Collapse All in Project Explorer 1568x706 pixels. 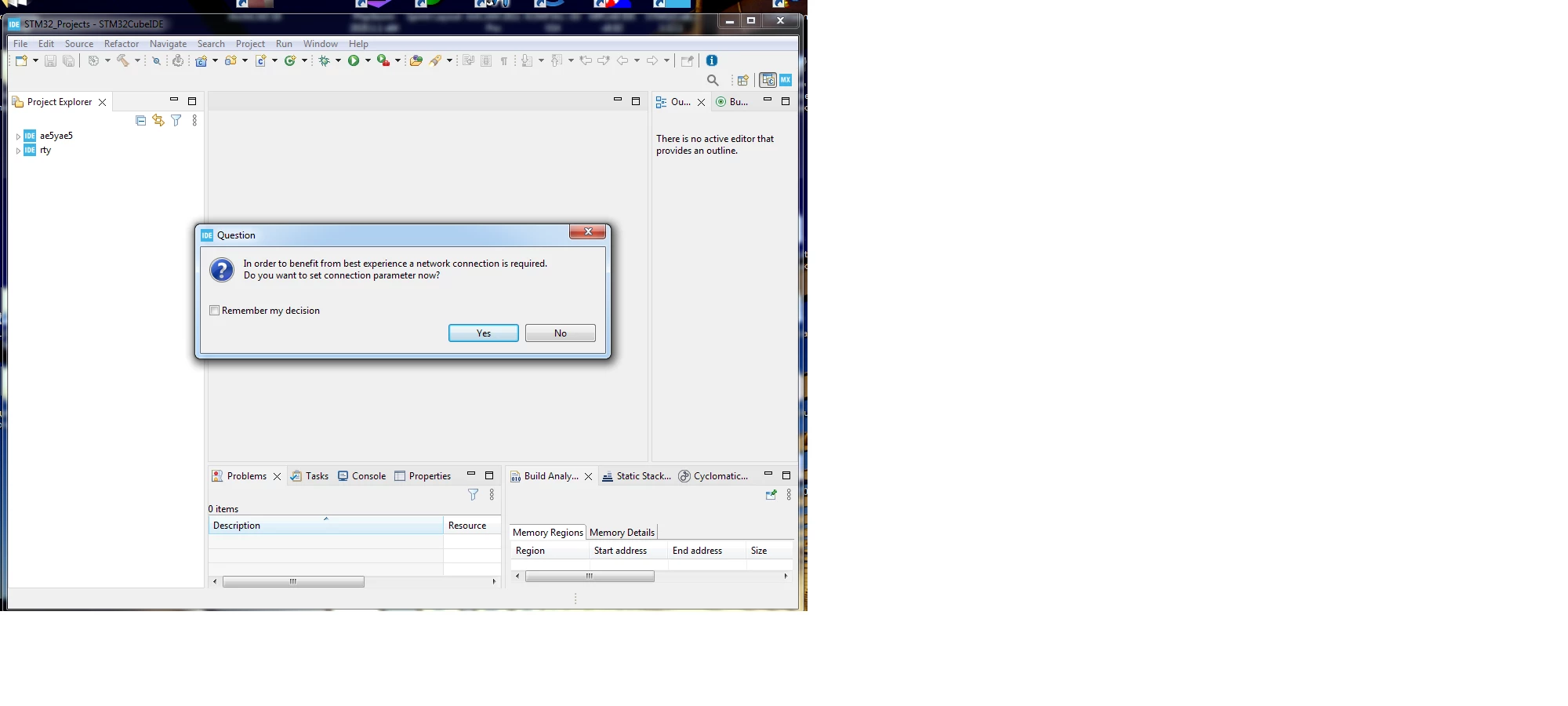coord(140,120)
